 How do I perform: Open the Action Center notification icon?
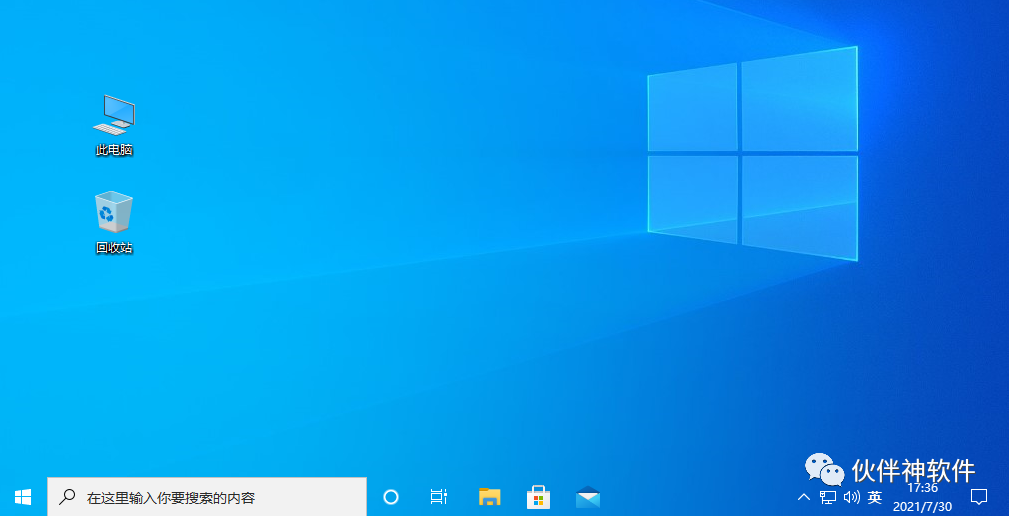(979, 497)
